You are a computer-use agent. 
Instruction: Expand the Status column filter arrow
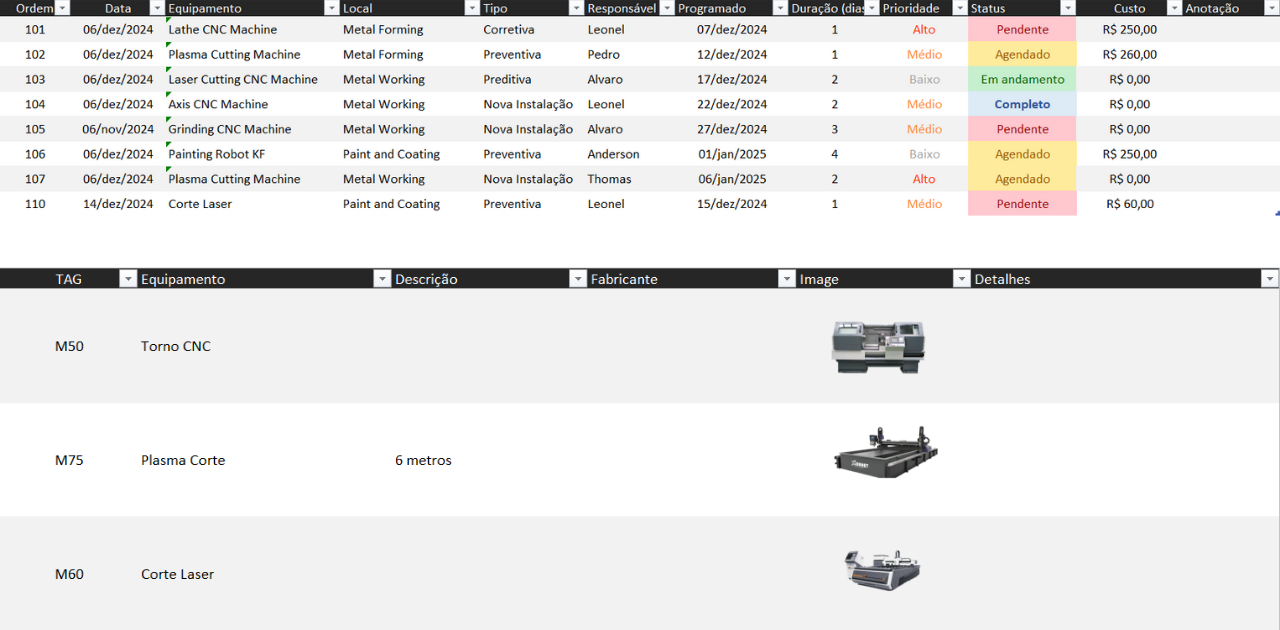pos(1068,8)
